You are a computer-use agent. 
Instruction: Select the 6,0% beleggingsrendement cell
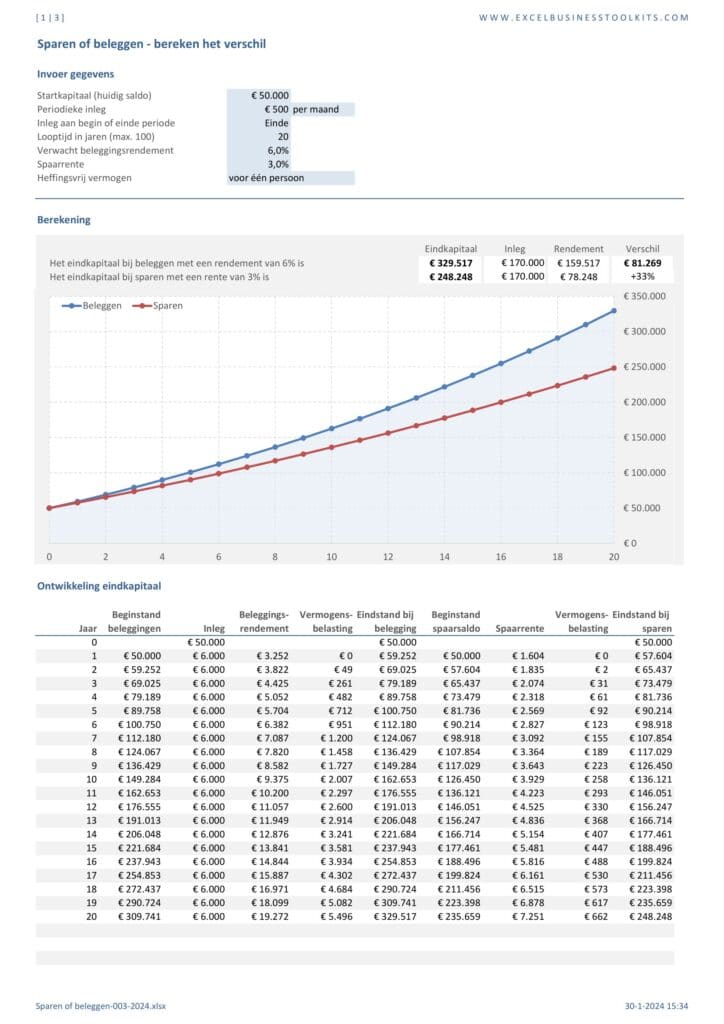tap(259, 150)
